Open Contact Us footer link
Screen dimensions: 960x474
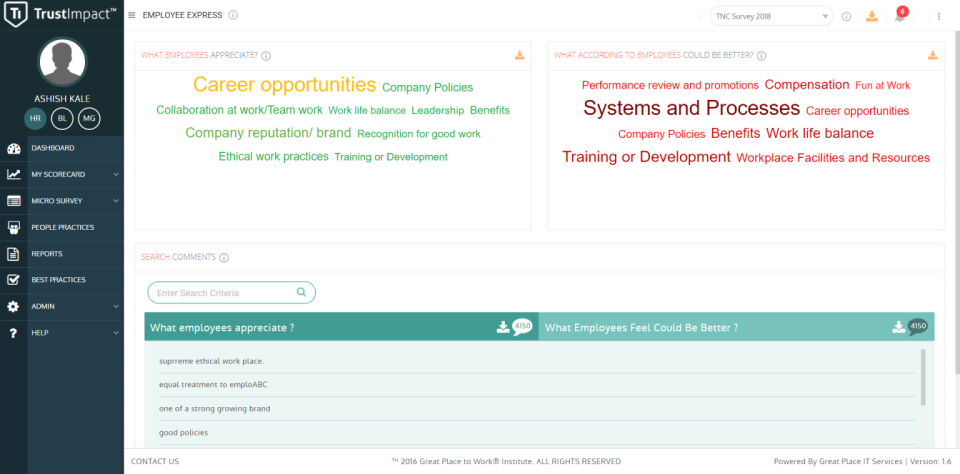tap(156, 461)
